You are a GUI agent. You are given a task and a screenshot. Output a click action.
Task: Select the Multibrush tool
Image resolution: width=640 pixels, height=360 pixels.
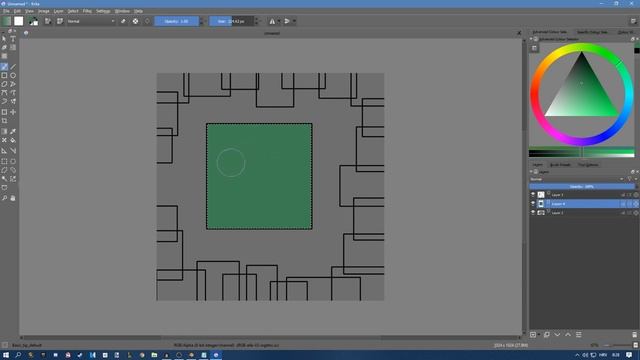13,101
